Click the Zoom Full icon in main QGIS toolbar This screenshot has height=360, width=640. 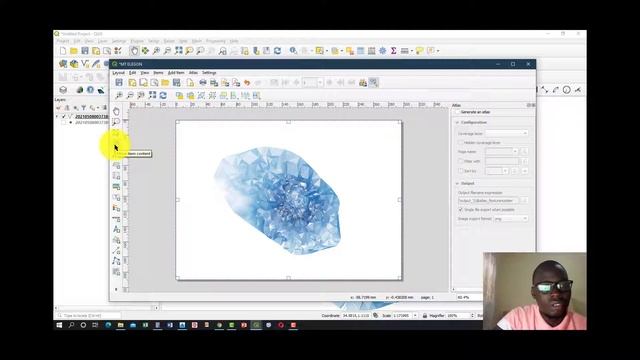(x=178, y=51)
